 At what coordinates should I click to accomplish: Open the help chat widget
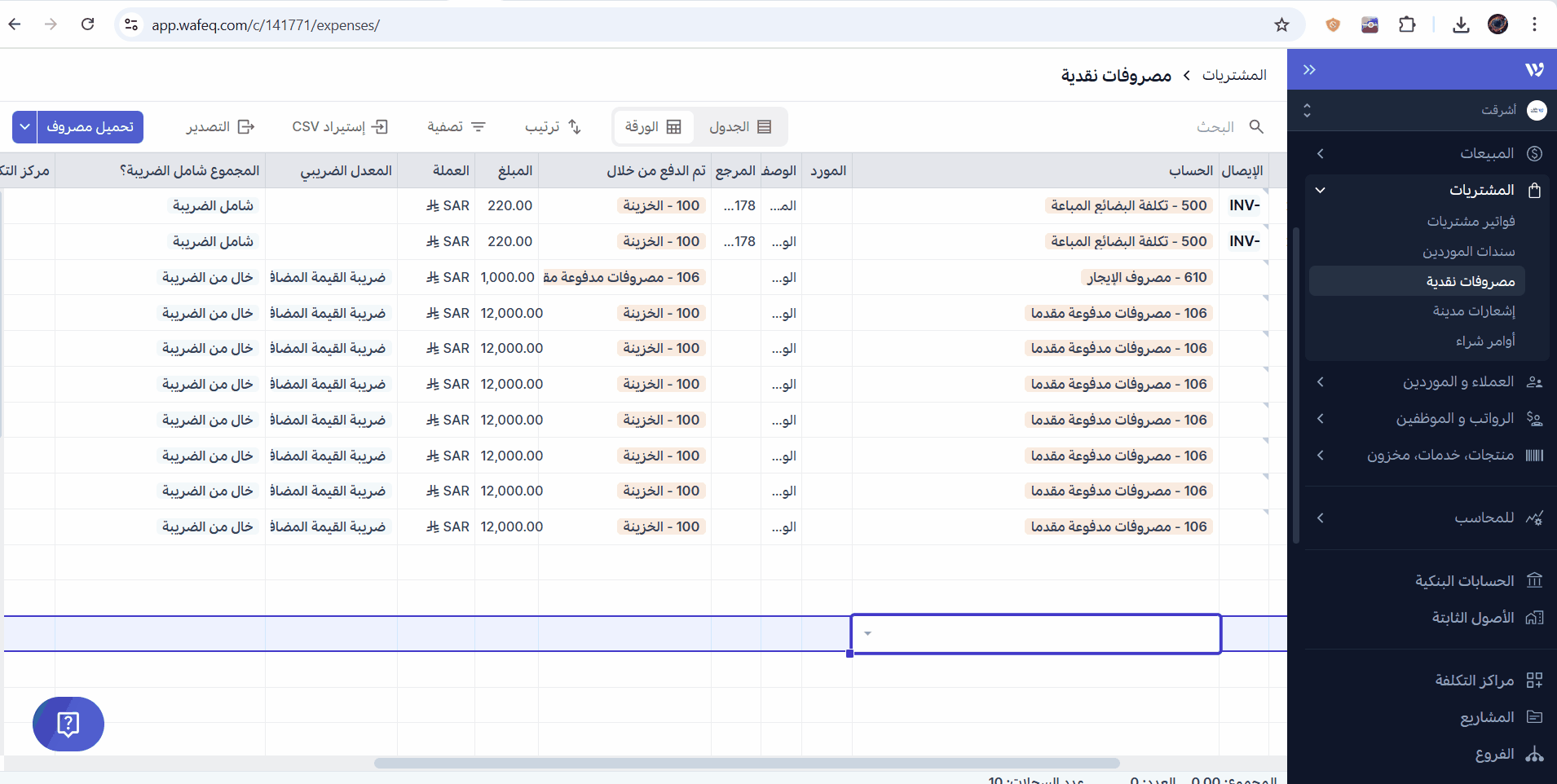point(68,724)
